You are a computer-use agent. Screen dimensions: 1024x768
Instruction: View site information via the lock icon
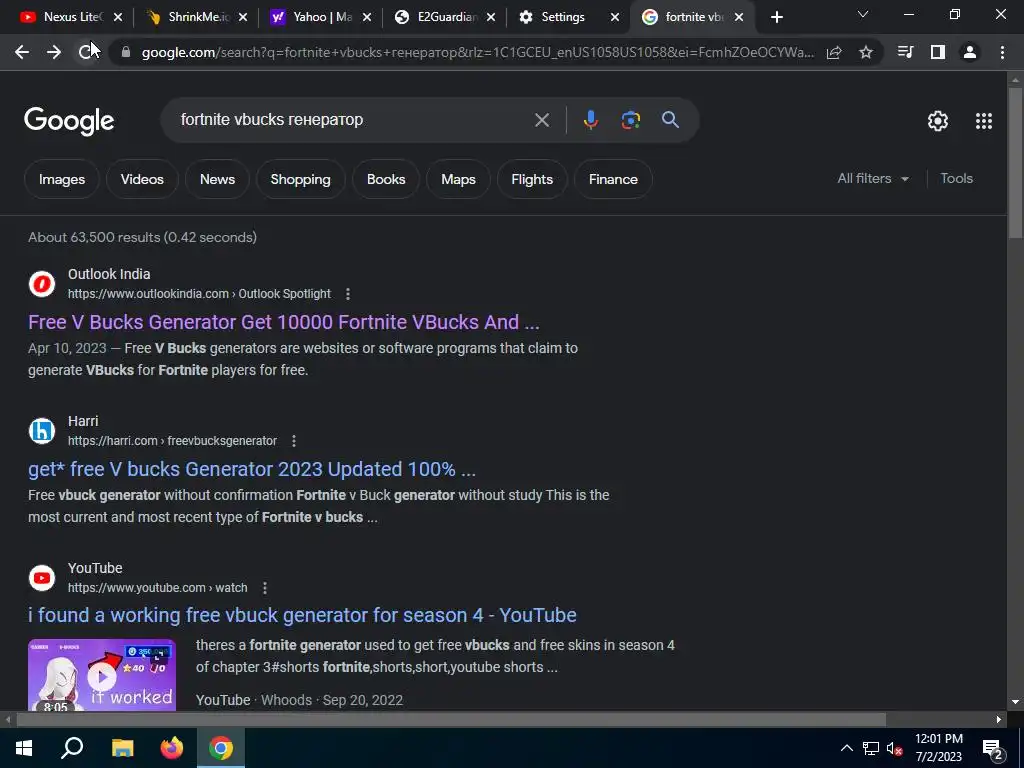tap(126, 52)
